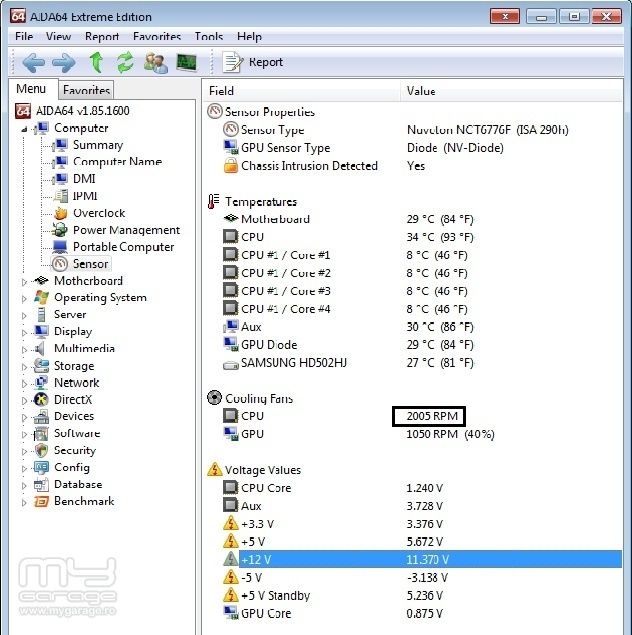The height and width of the screenshot is (635, 632).
Task: Collapse the Computer tree node
Action: (x=24, y=130)
